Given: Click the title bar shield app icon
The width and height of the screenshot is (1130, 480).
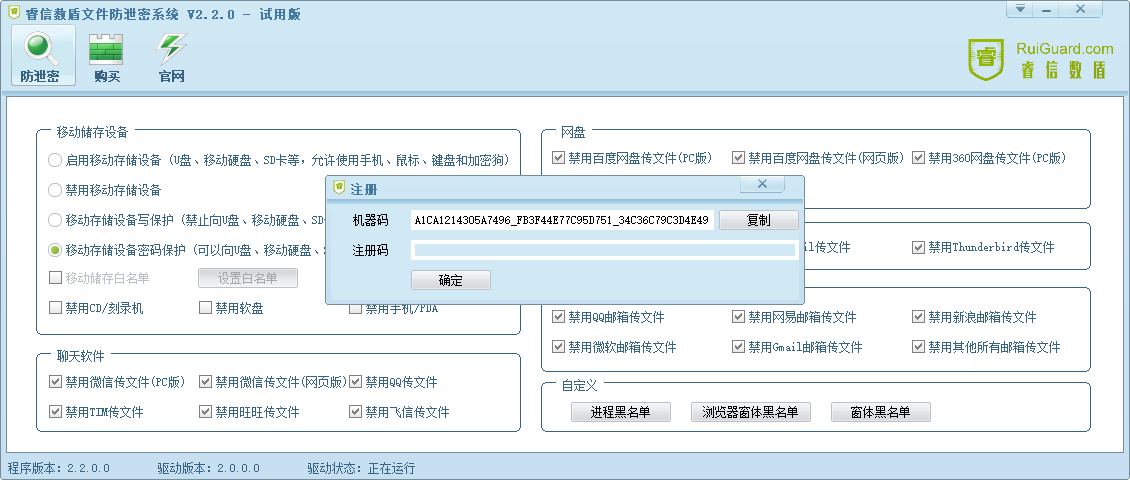Looking at the screenshot, I should [14, 13].
